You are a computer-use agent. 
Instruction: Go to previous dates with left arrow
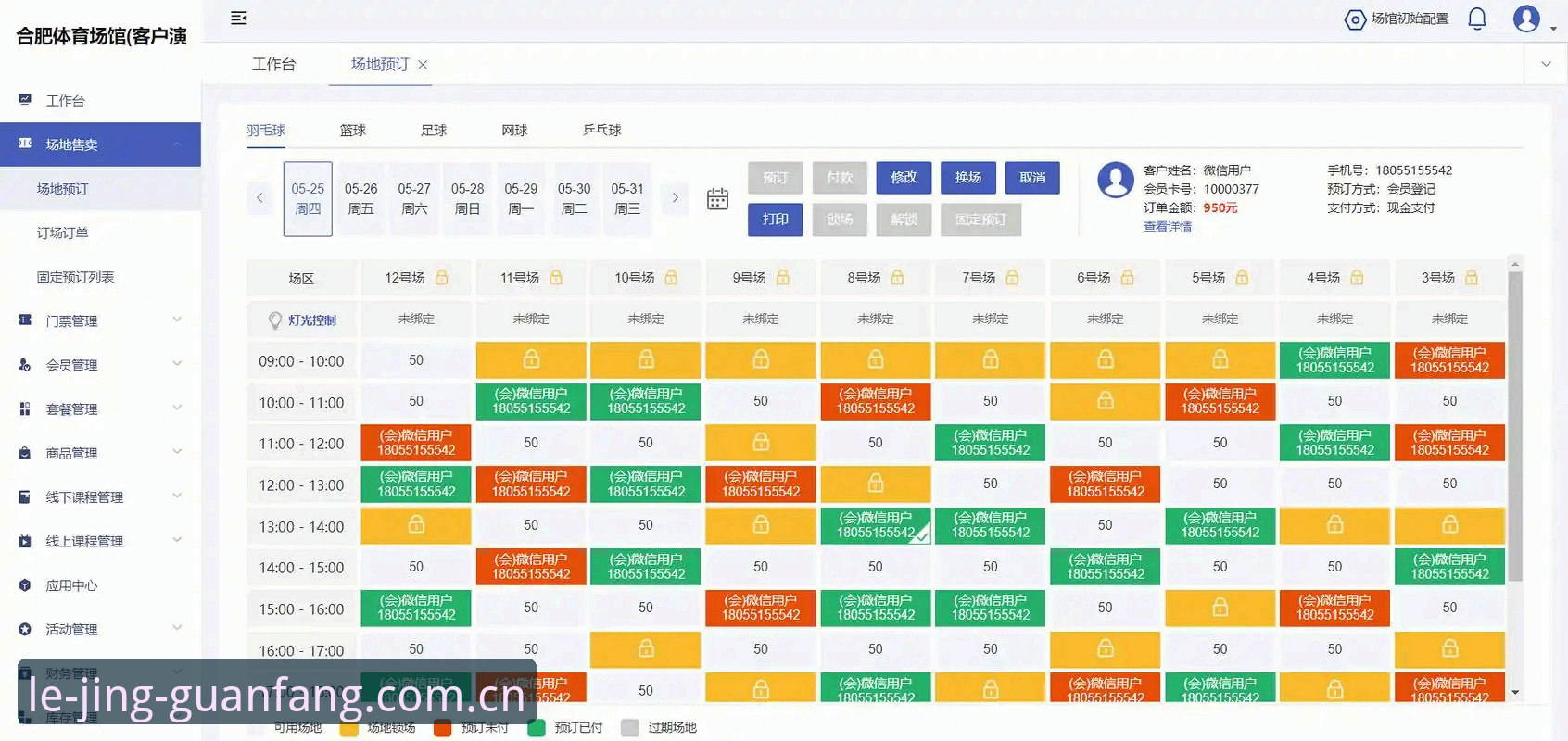259,197
